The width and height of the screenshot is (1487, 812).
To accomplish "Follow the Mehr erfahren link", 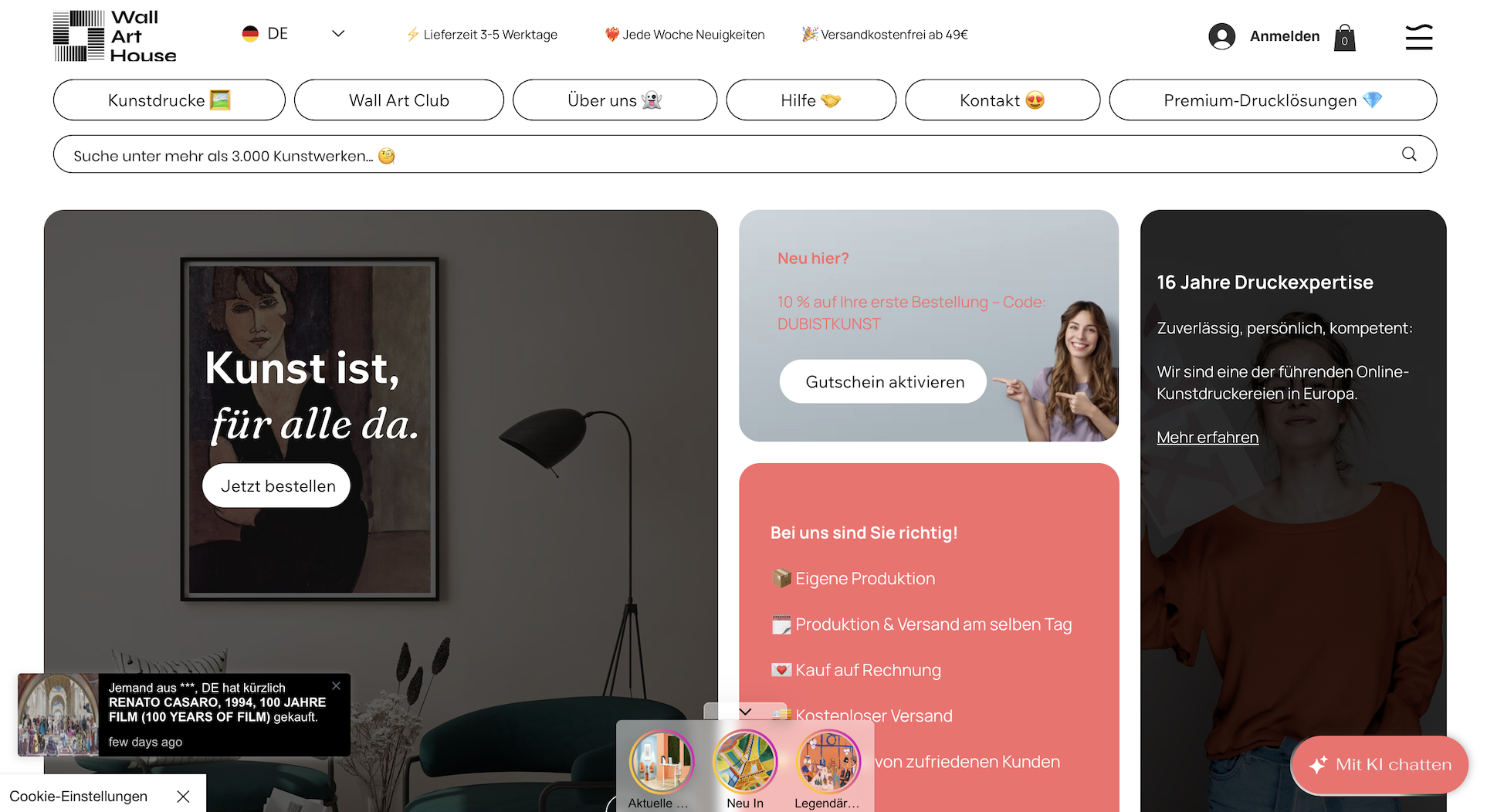I will tap(1207, 438).
